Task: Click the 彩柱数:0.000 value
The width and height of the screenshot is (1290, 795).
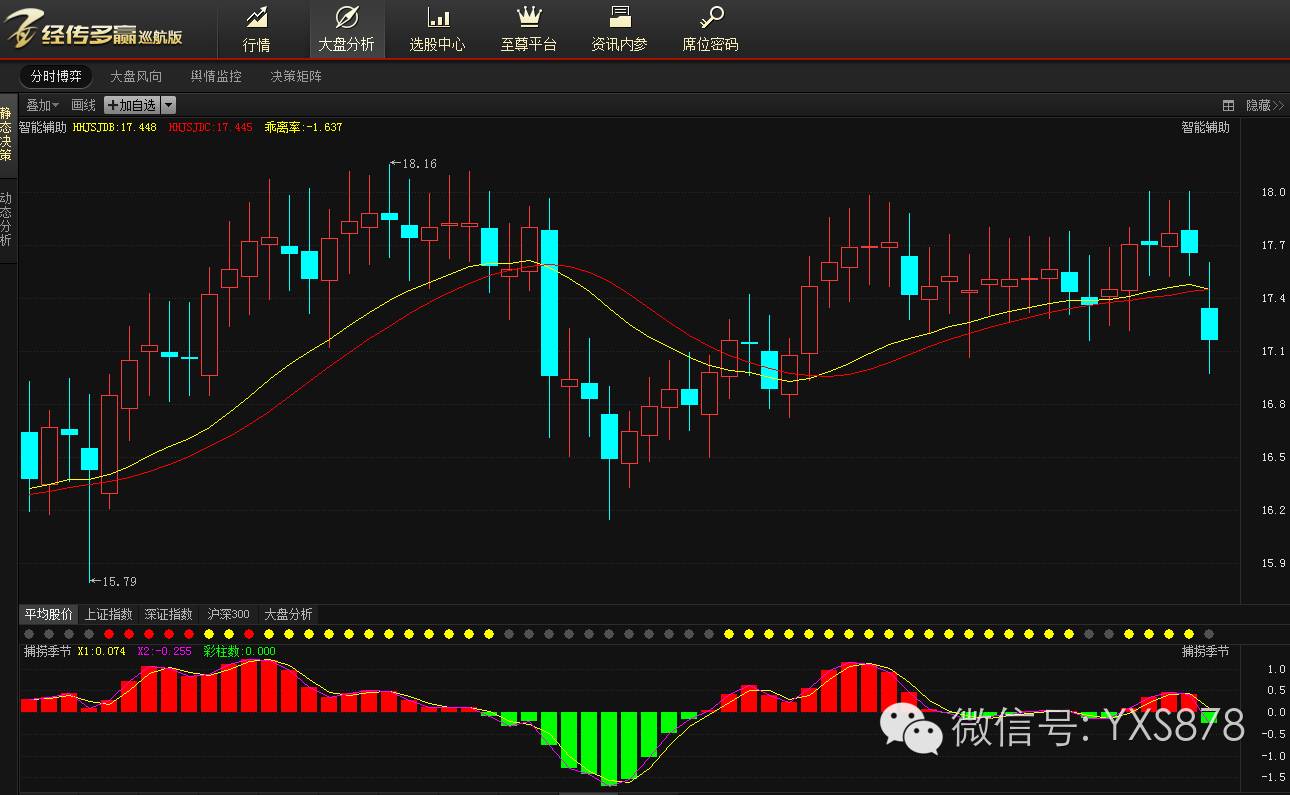Action: tap(239, 651)
